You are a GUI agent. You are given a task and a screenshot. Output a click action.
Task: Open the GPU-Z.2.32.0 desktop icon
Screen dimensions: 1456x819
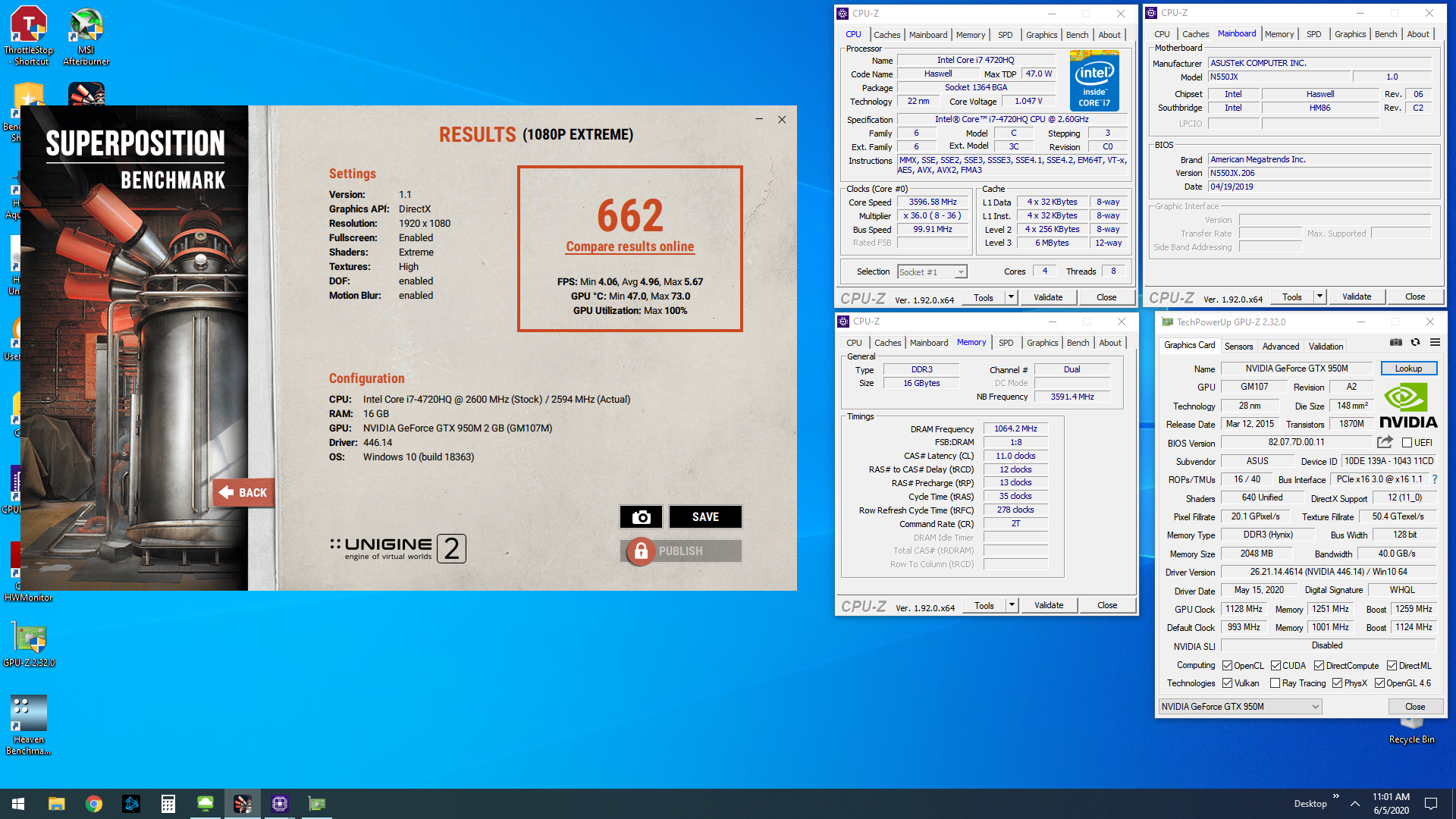(x=29, y=645)
